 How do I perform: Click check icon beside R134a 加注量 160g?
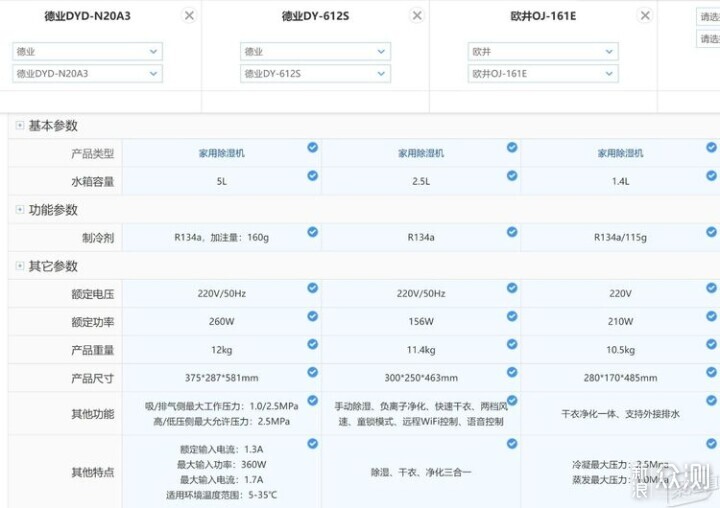[x=313, y=232]
